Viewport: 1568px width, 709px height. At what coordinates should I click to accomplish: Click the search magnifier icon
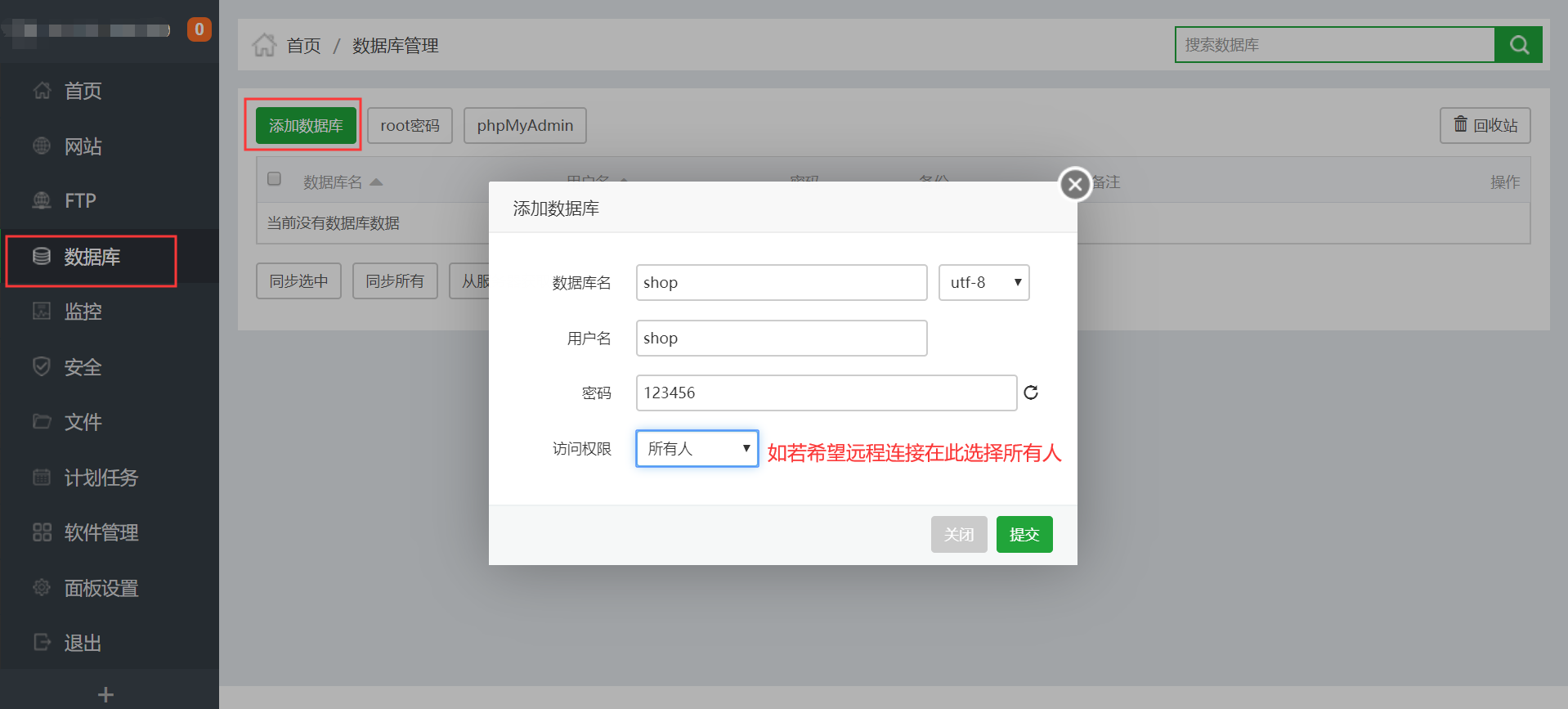(1518, 45)
